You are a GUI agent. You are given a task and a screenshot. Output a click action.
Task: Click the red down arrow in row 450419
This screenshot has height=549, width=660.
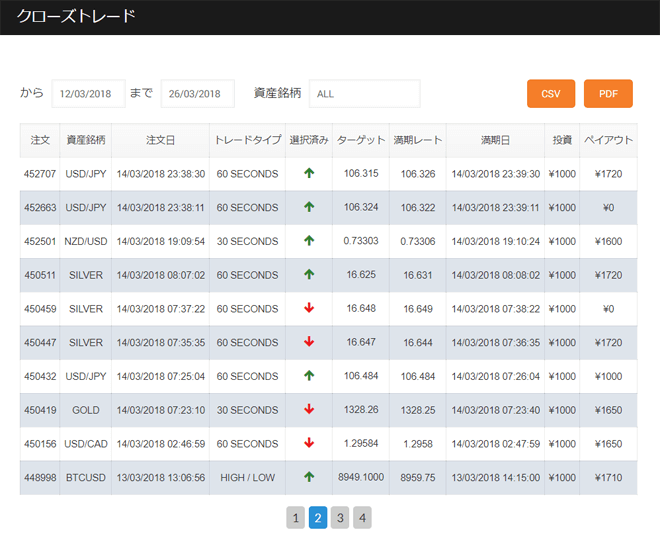[309, 409]
